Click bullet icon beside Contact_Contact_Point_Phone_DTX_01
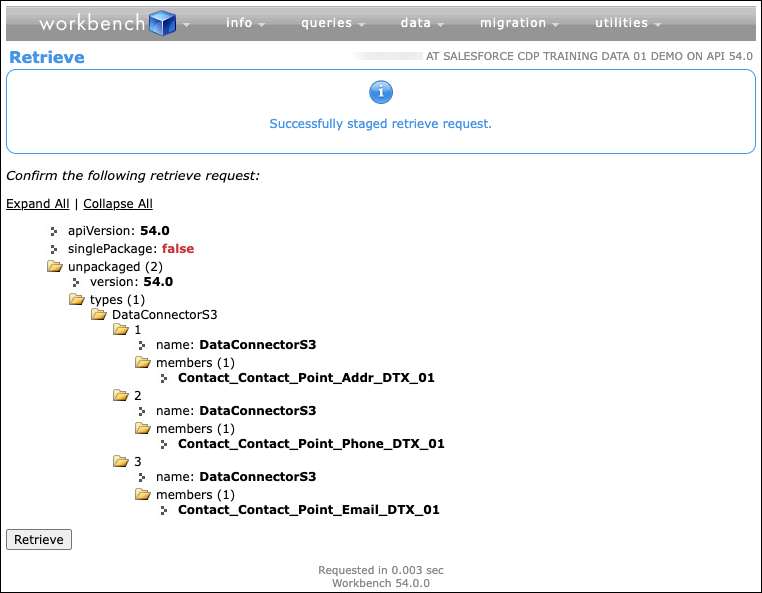 point(164,444)
